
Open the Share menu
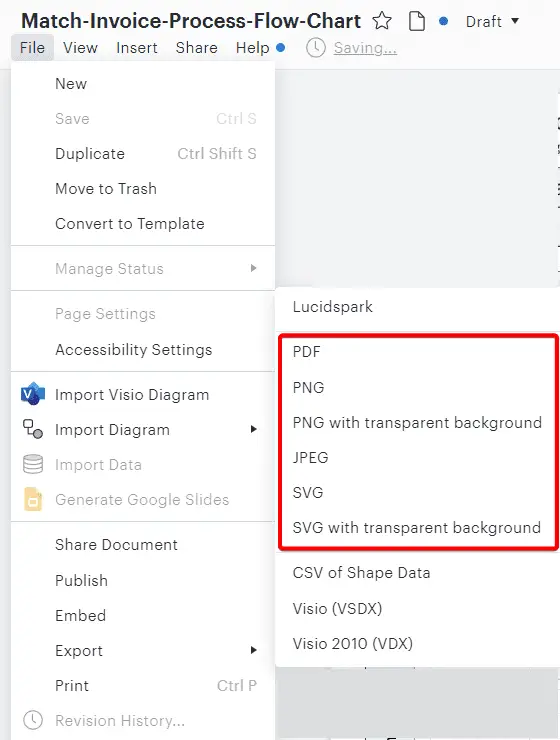point(197,48)
